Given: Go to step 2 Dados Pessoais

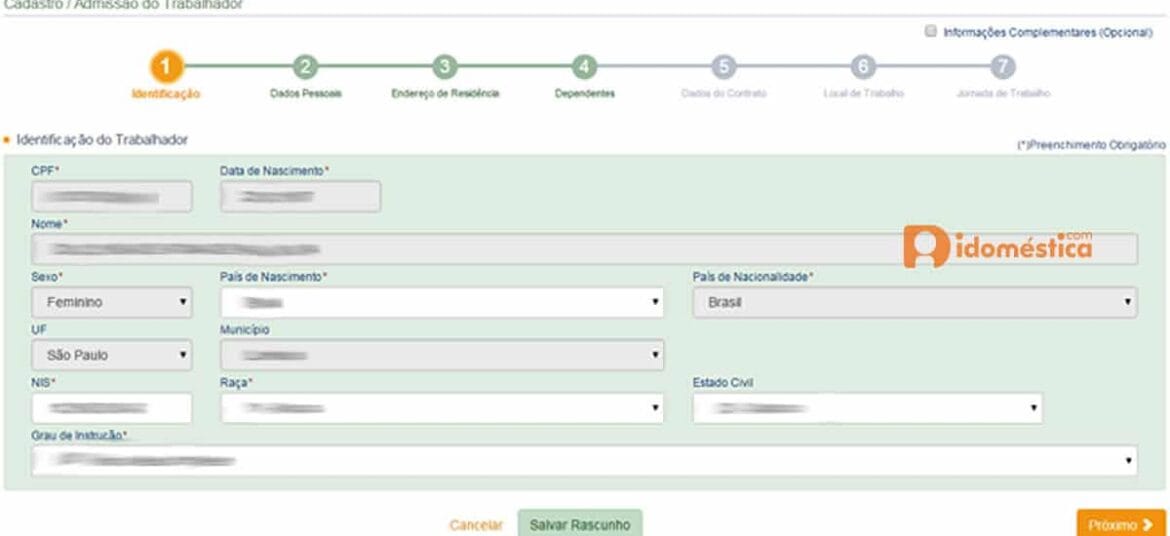Looking at the screenshot, I should (306, 67).
